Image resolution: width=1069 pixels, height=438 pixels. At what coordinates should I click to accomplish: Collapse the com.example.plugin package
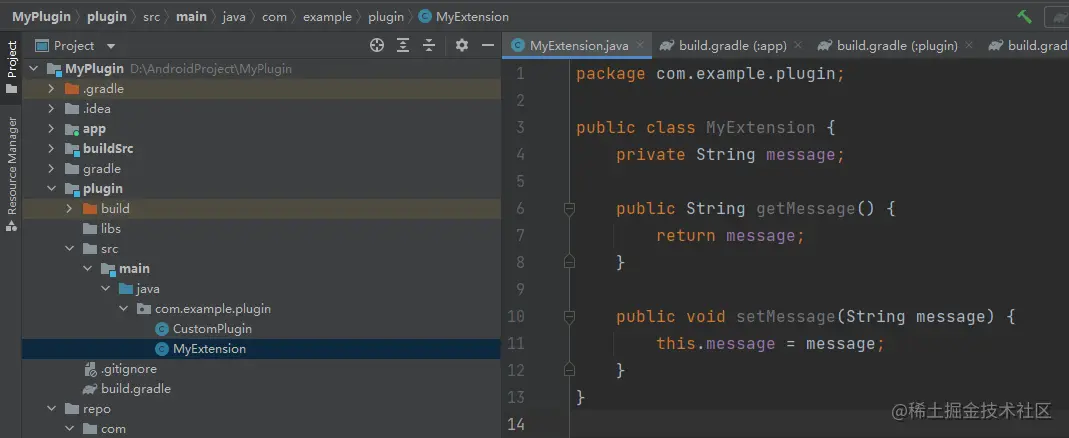pos(123,309)
